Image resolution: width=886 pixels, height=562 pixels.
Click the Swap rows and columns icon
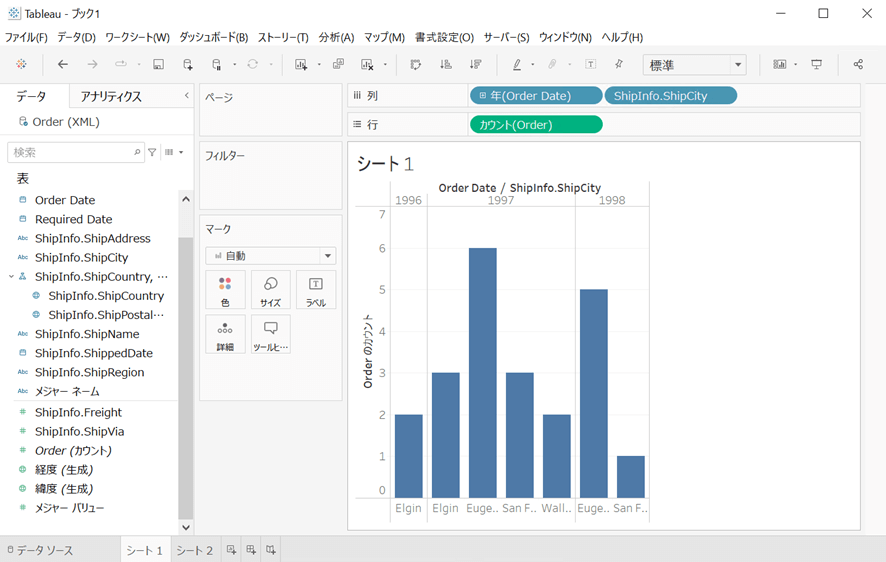point(416,65)
